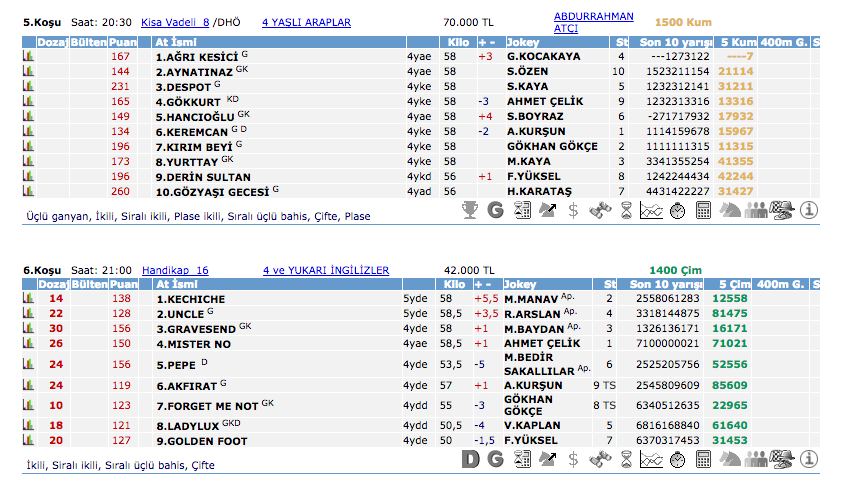Click the Puan column header in race 5
The image size is (853, 488).
point(123,43)
